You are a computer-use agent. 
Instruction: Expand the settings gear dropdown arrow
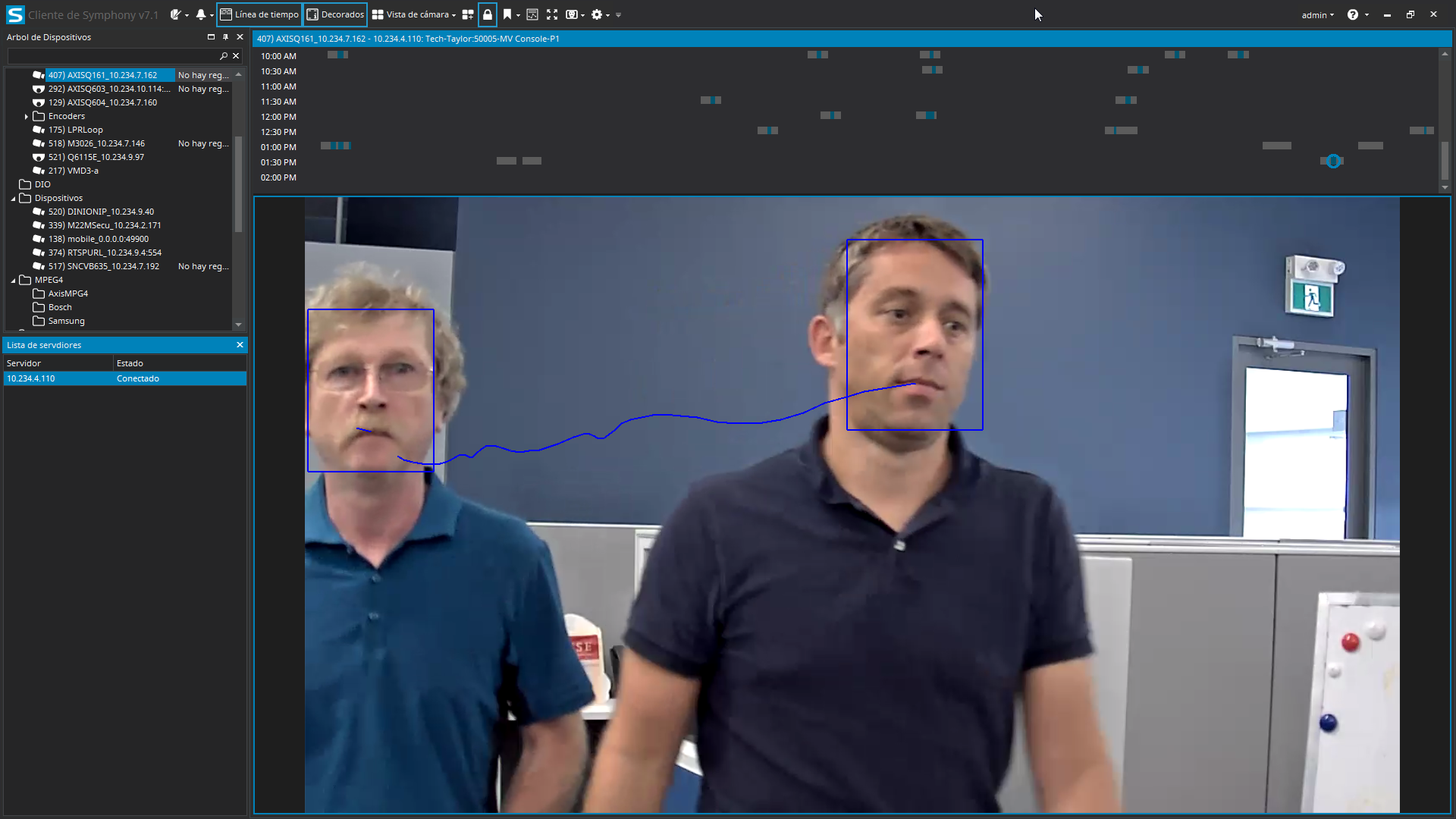click(x=607, y=15)
